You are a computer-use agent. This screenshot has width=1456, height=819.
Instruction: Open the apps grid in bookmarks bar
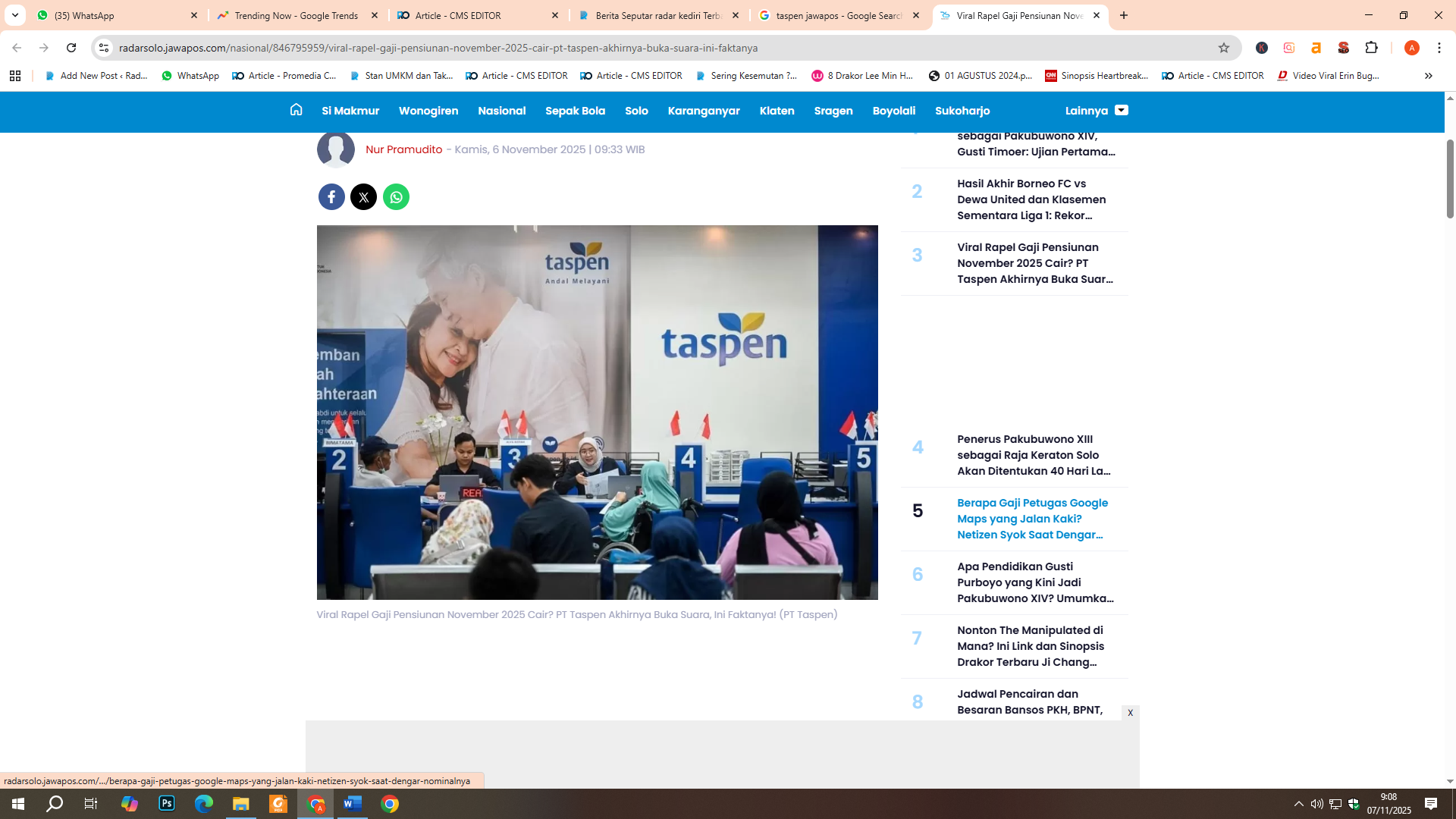(15, 76)
